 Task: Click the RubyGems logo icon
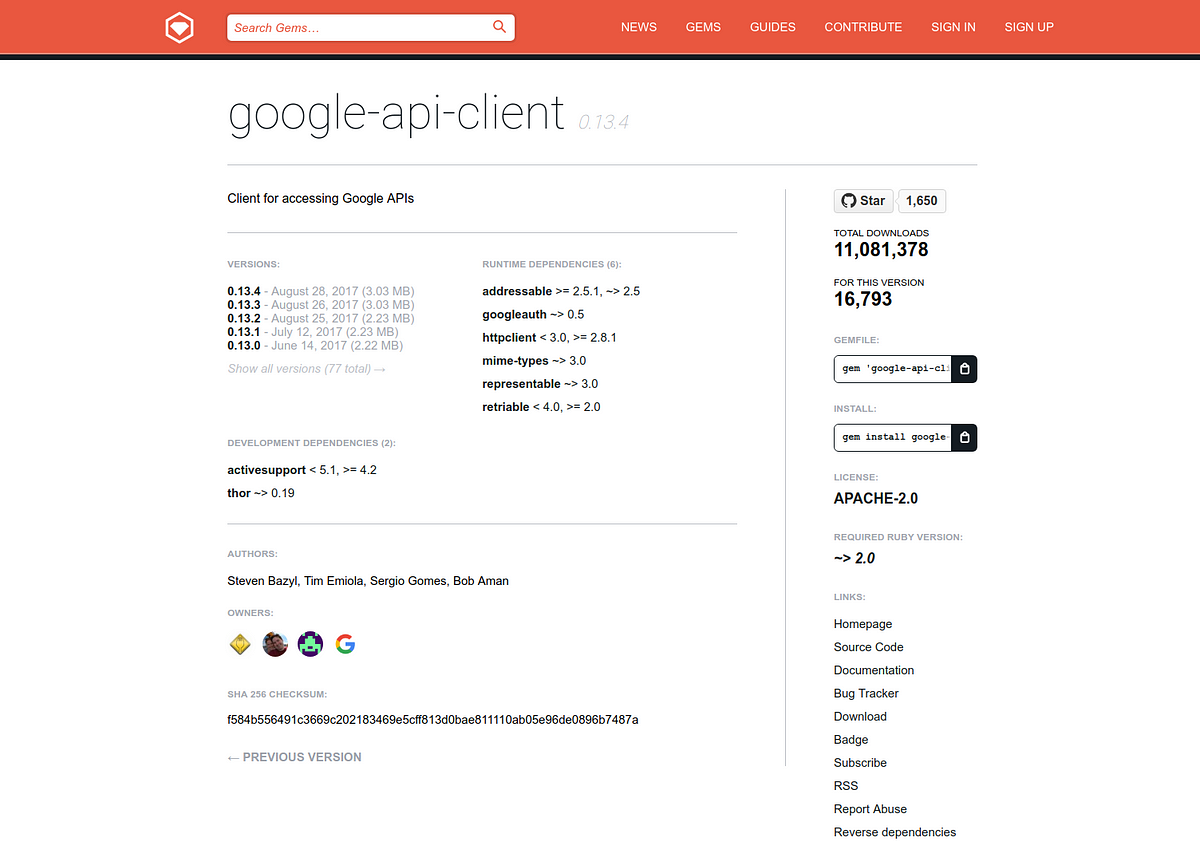(179, 27)
